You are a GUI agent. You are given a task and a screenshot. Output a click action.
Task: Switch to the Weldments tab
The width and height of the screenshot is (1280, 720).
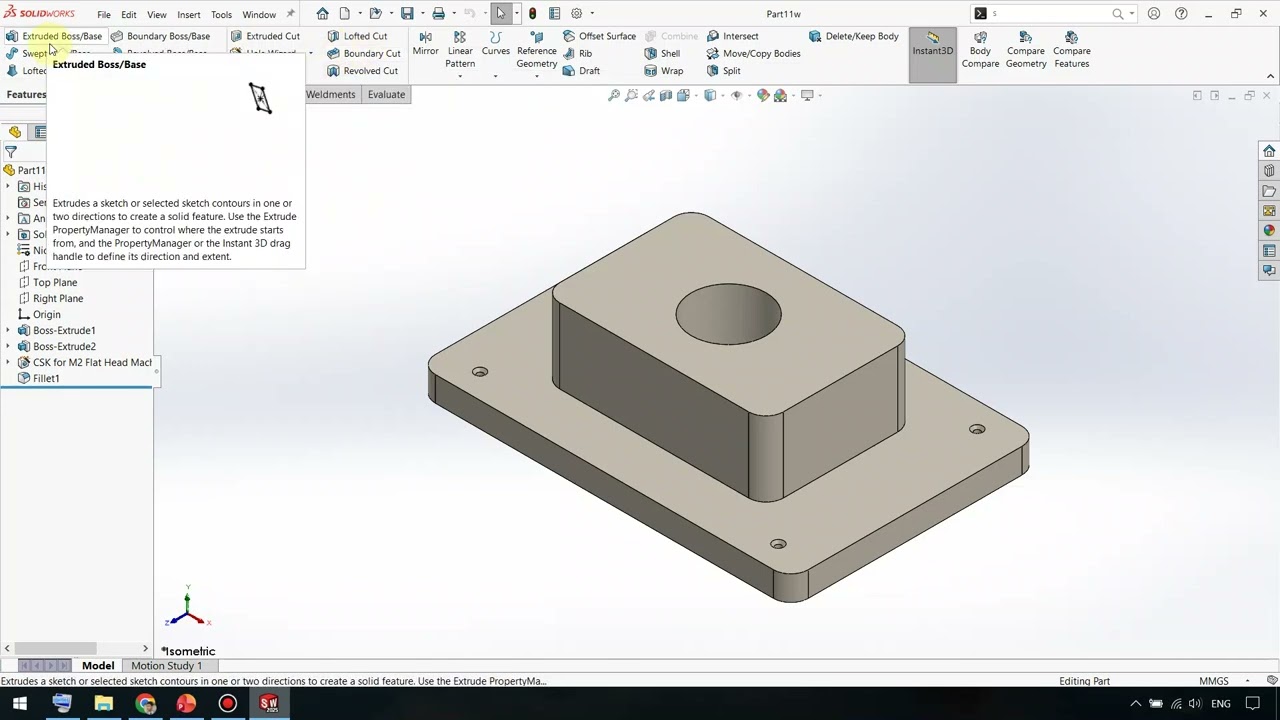click(x=331, y=94)
